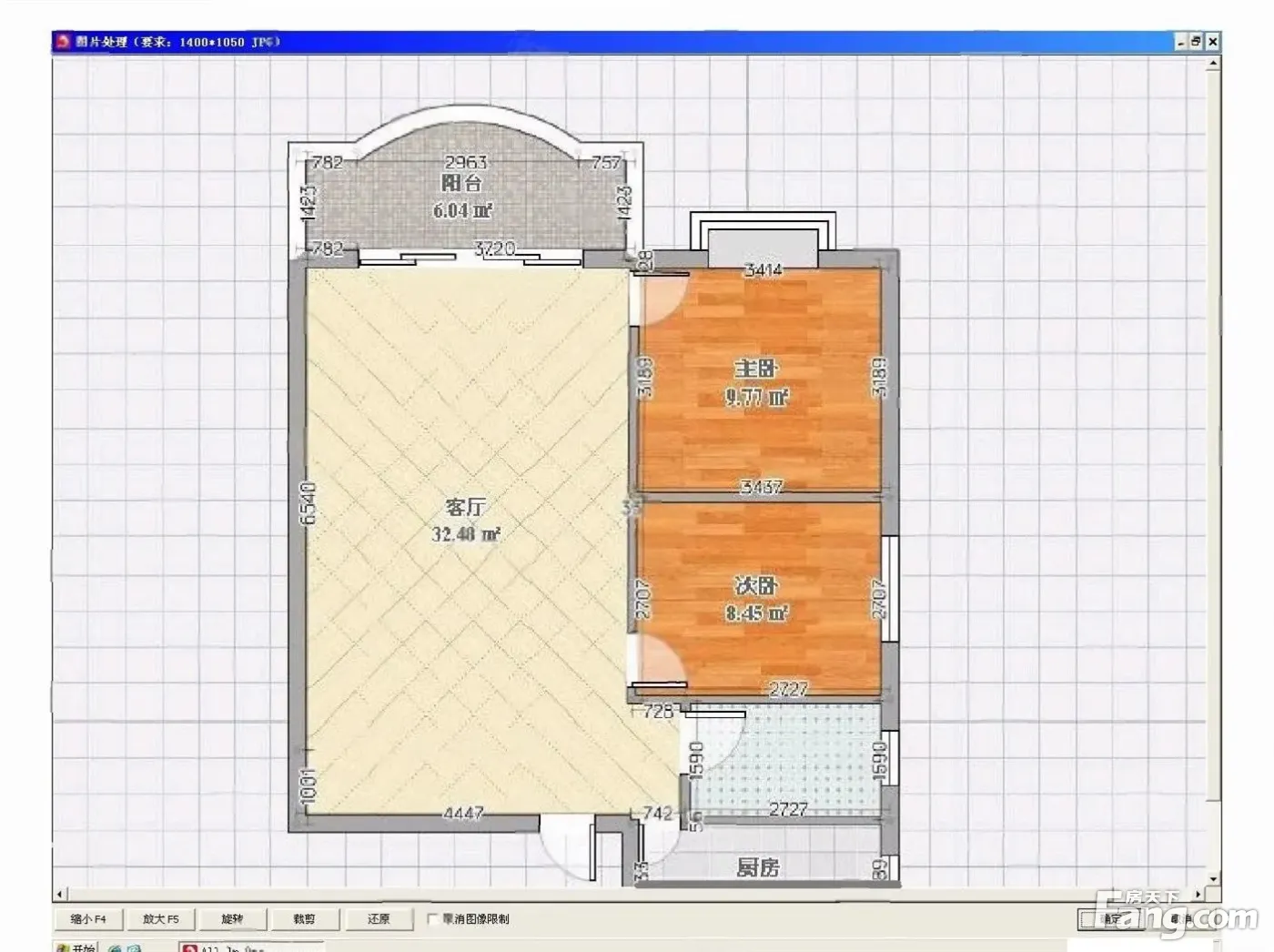Restore down the 图片处理 window
This screenshot has height=952, width=1274.
1196,42
